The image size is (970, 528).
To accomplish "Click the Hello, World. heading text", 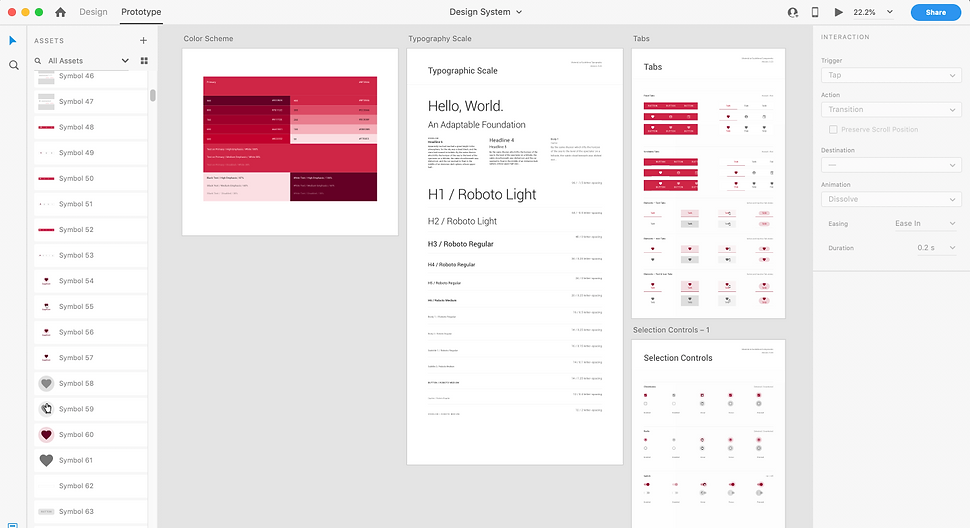I will click(465, 106).
